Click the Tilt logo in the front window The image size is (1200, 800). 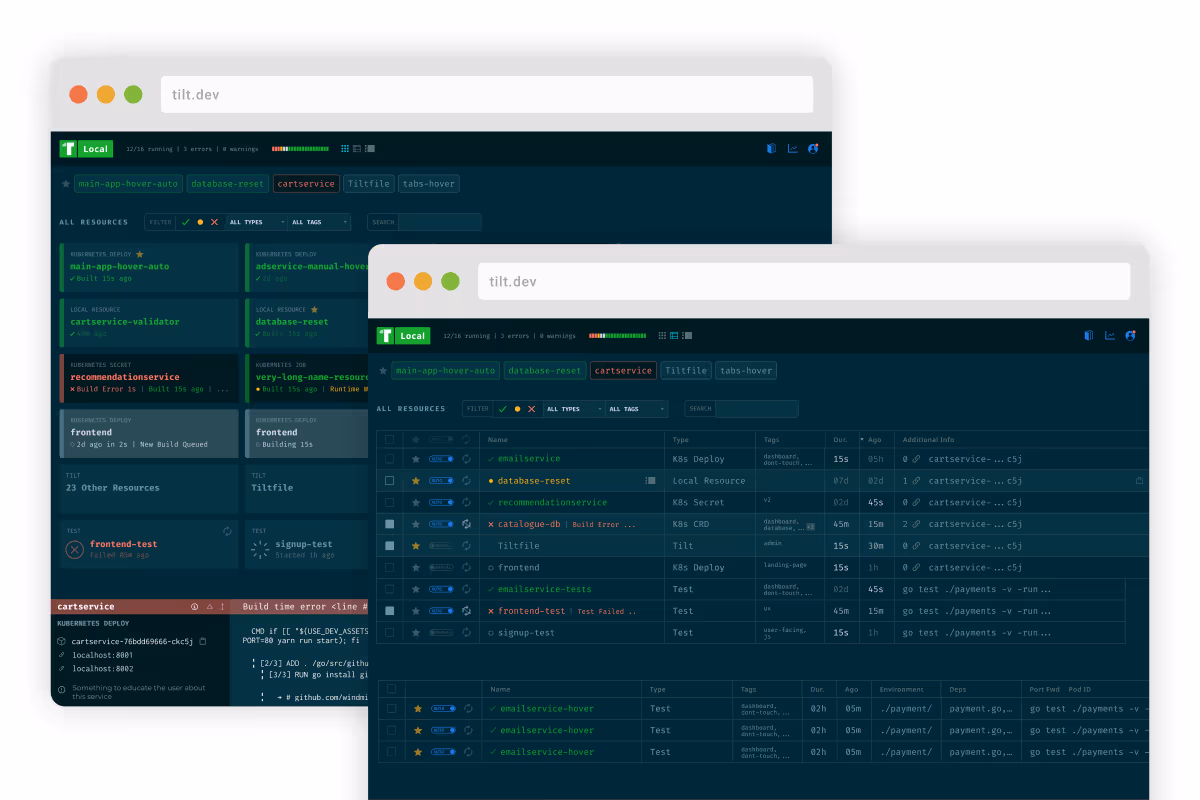coord(385,336)
